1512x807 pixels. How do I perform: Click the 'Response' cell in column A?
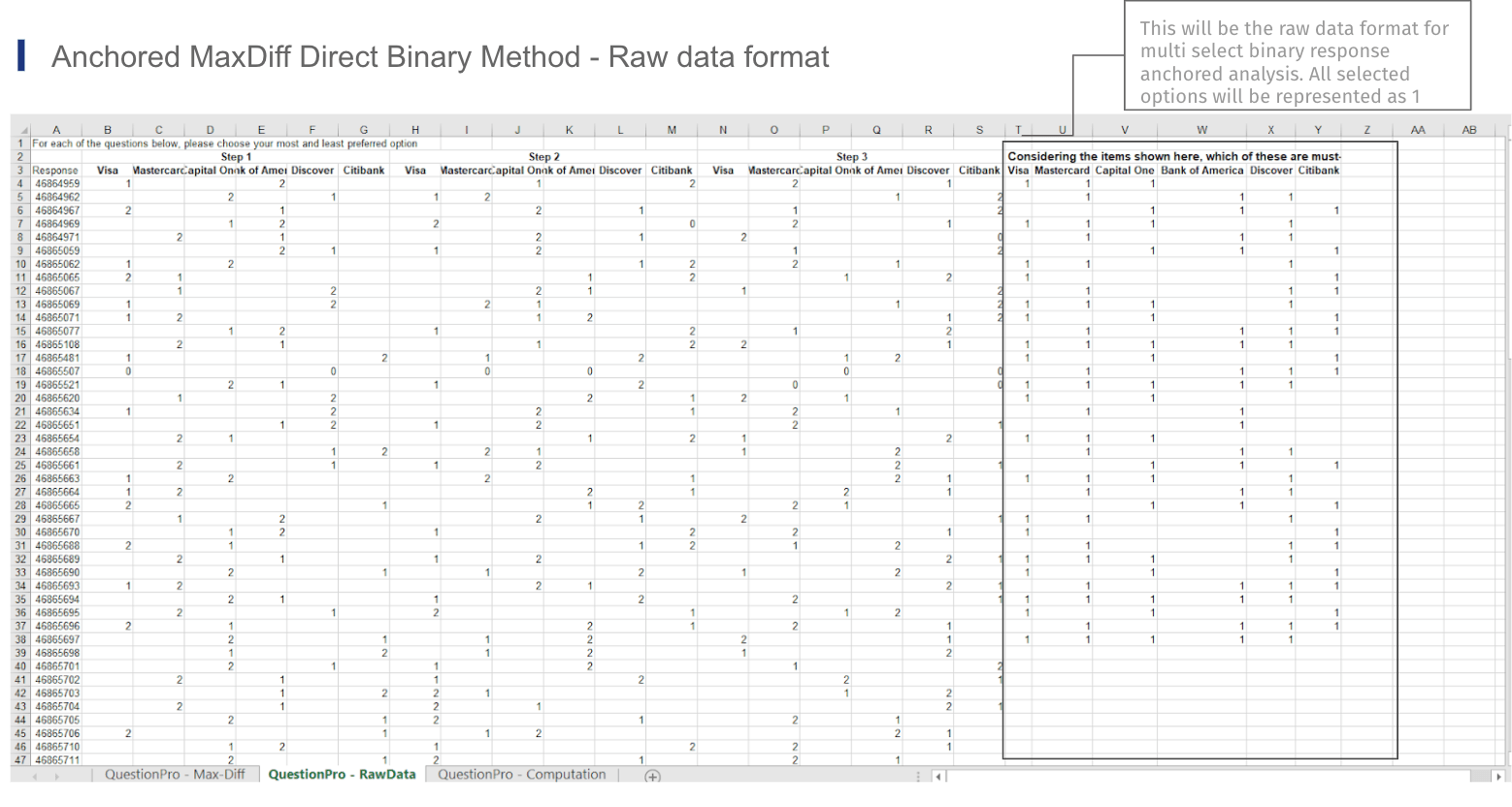[x=56, y=170]
